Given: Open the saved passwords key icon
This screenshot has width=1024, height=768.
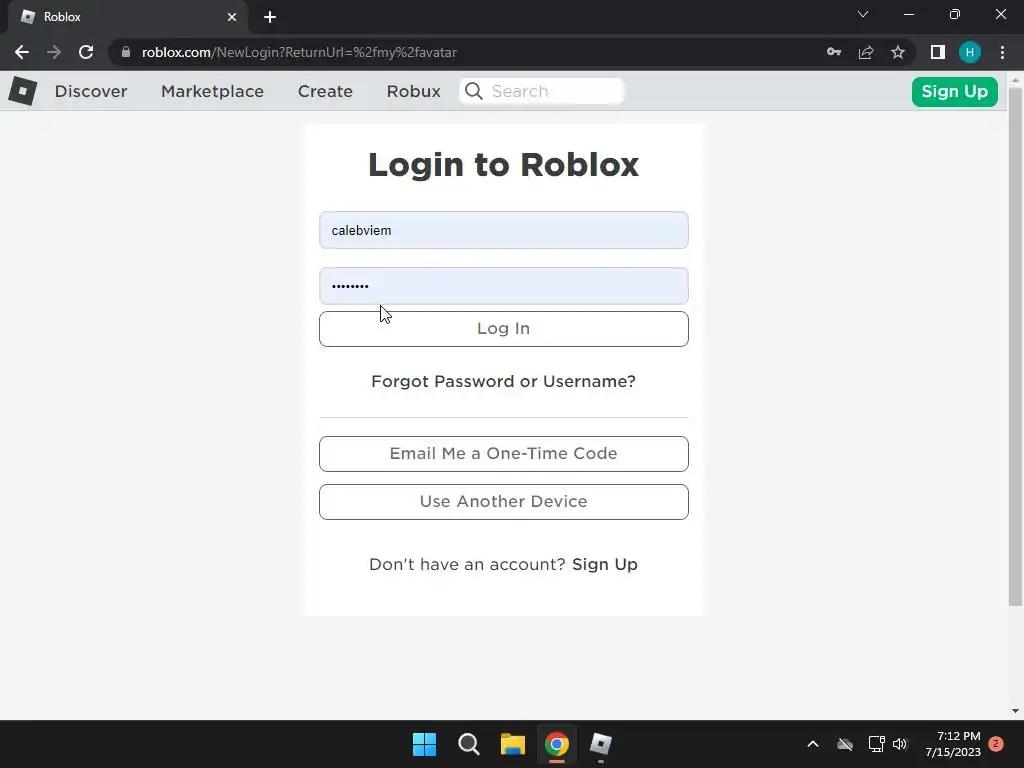Looking at the screenshot, I should pos(834,52).
